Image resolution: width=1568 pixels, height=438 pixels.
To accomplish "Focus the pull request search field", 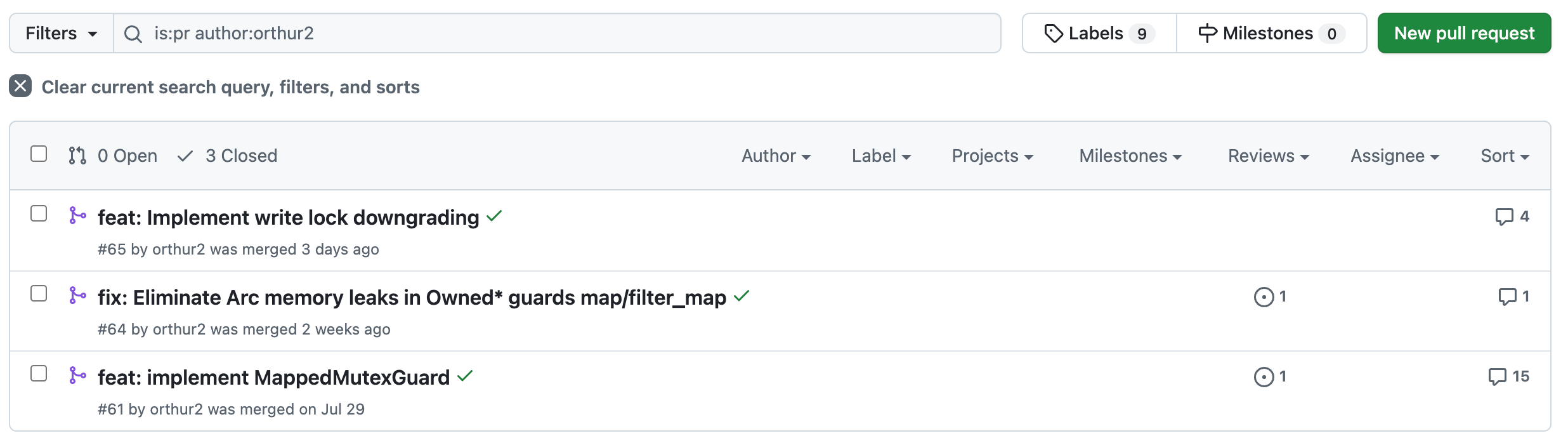I will click(x=571, y=34).
